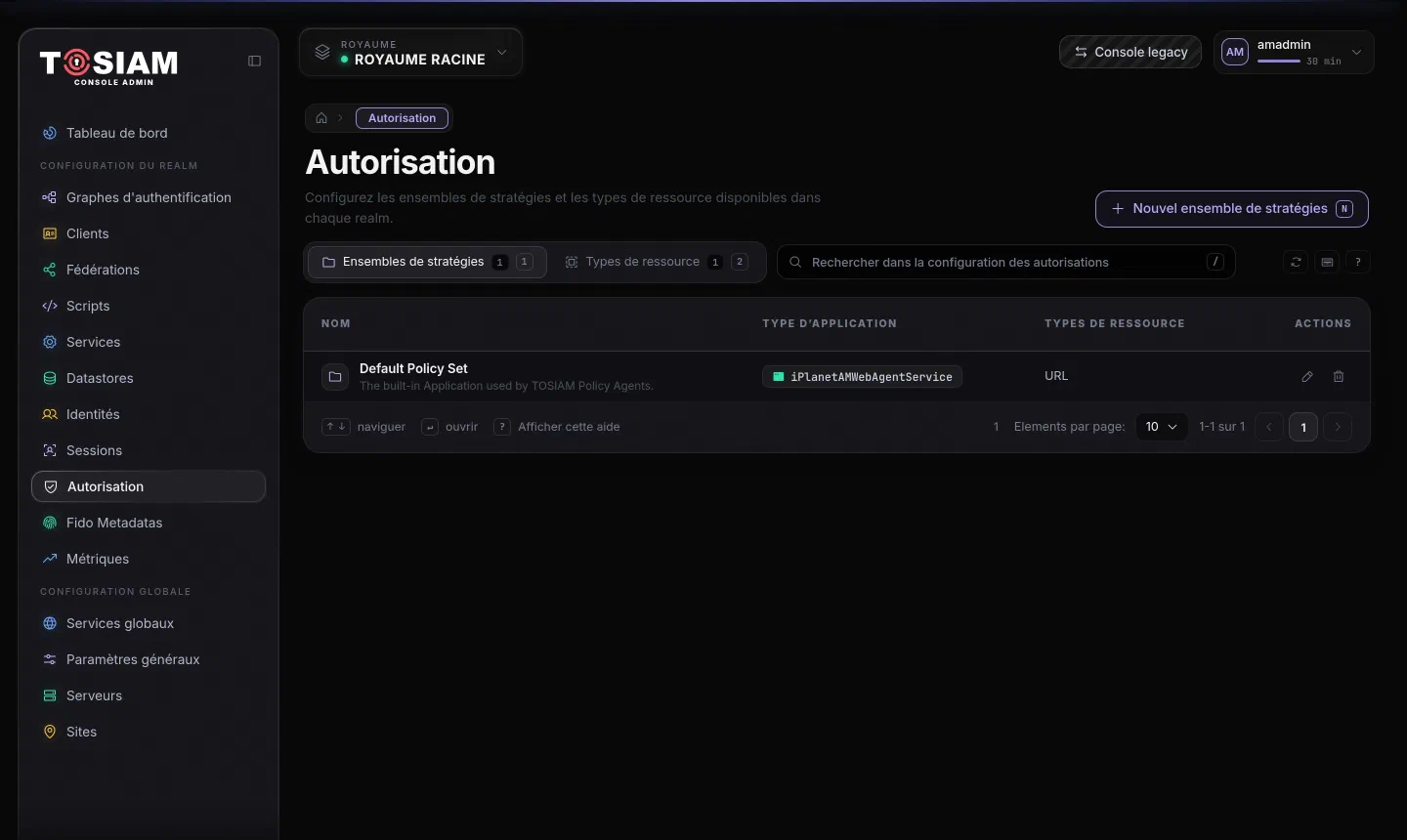The image size is (1407, 840).
Task: Click the URL resource type cell
Action: pos(1056,376)
